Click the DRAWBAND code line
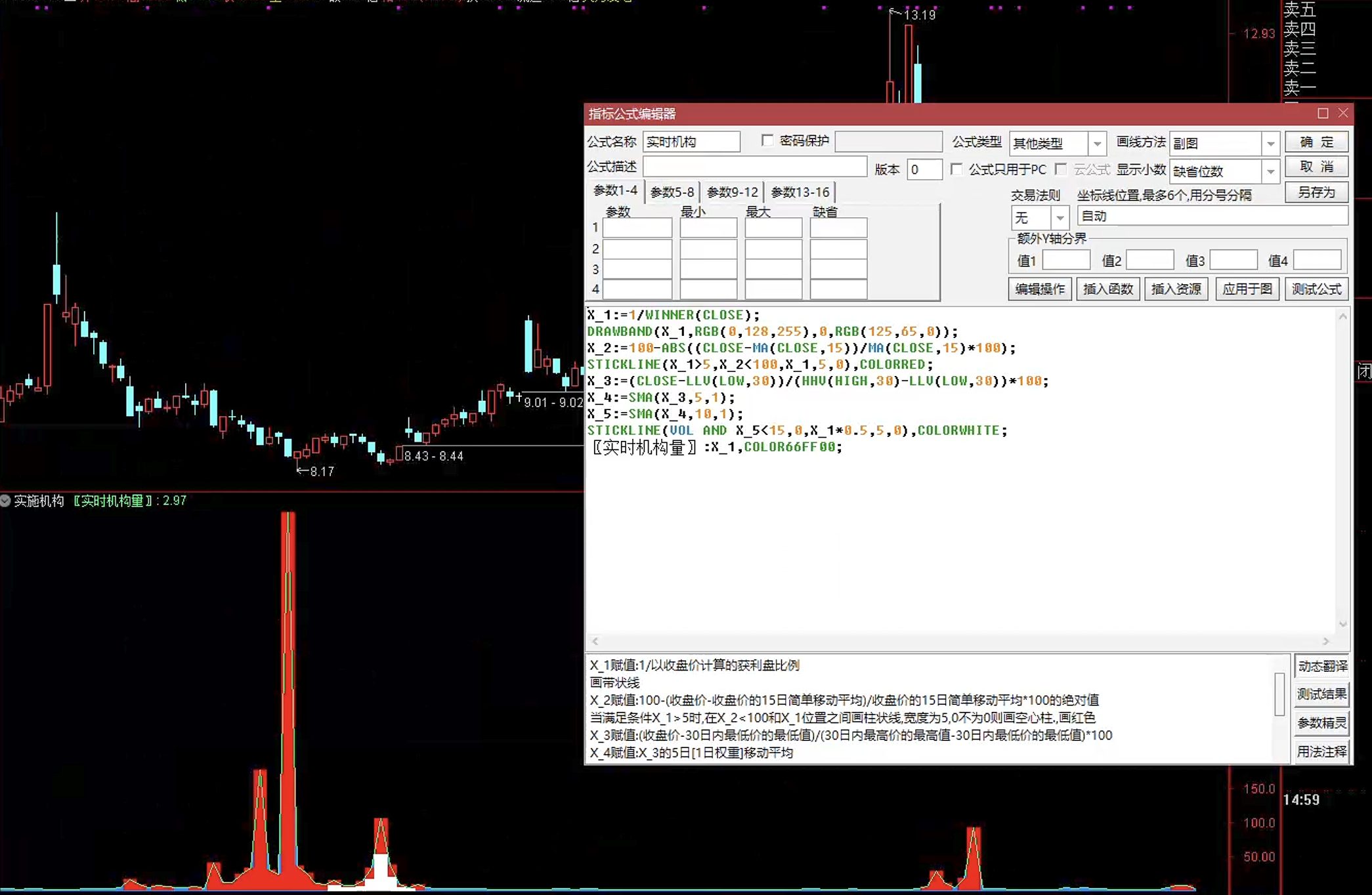This screenshot has height=895, width=1372. (773, 331)
